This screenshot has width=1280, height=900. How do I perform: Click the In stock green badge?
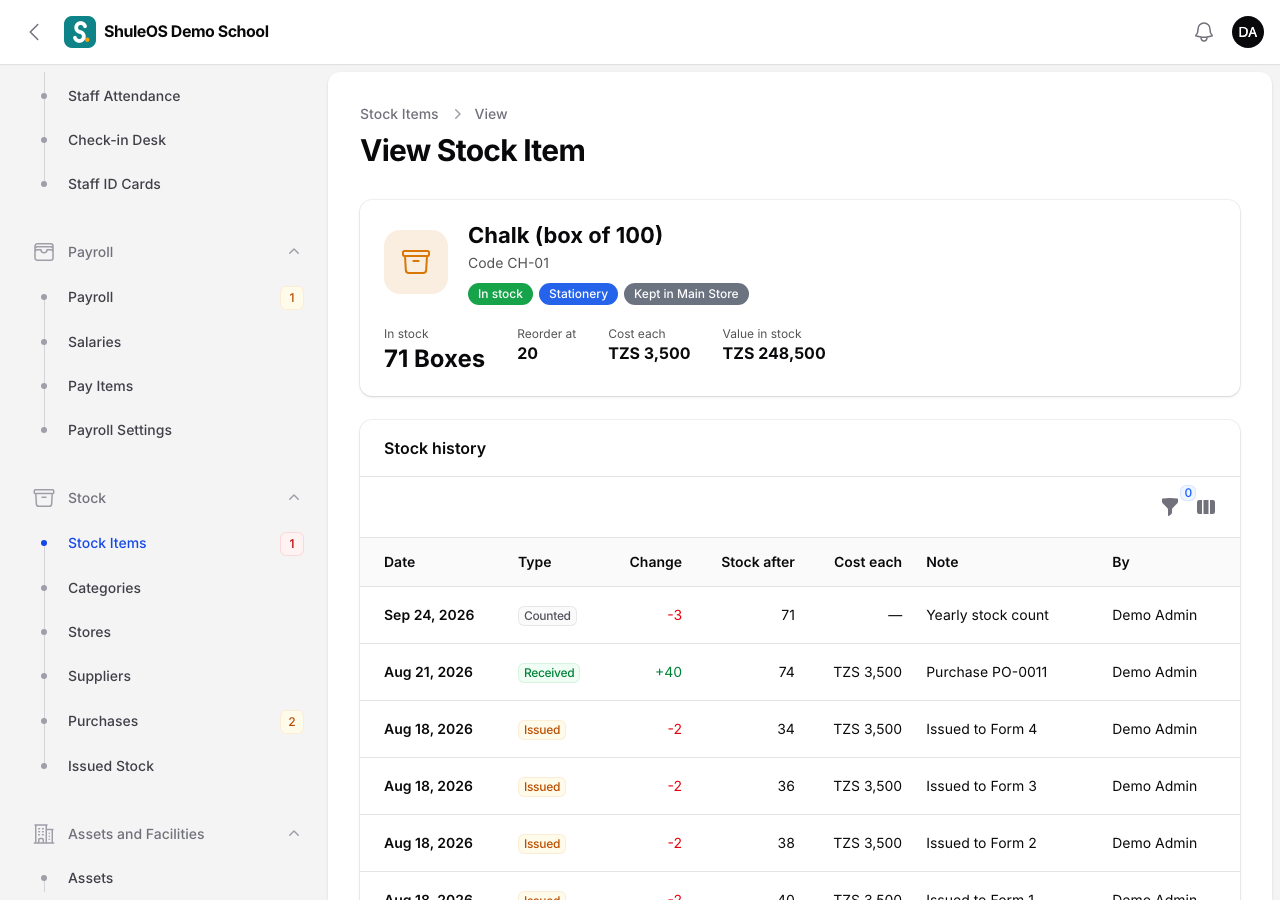(500, 294)
